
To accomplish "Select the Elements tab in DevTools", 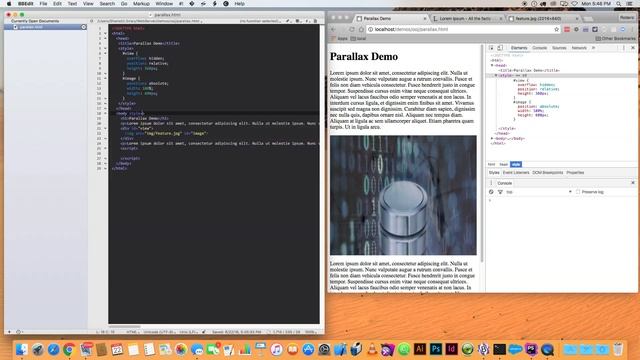I will [x=519, y=48].
